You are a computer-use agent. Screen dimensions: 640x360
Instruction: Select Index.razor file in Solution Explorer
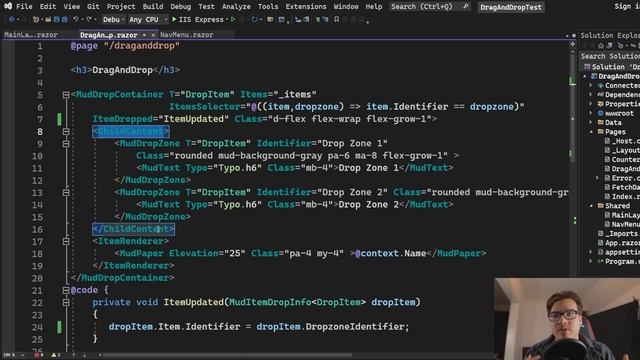pyautogui.click(x=622, y=196)
